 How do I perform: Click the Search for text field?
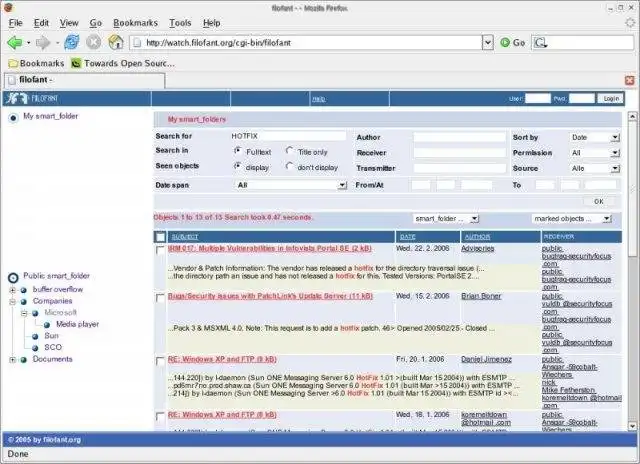288,136
